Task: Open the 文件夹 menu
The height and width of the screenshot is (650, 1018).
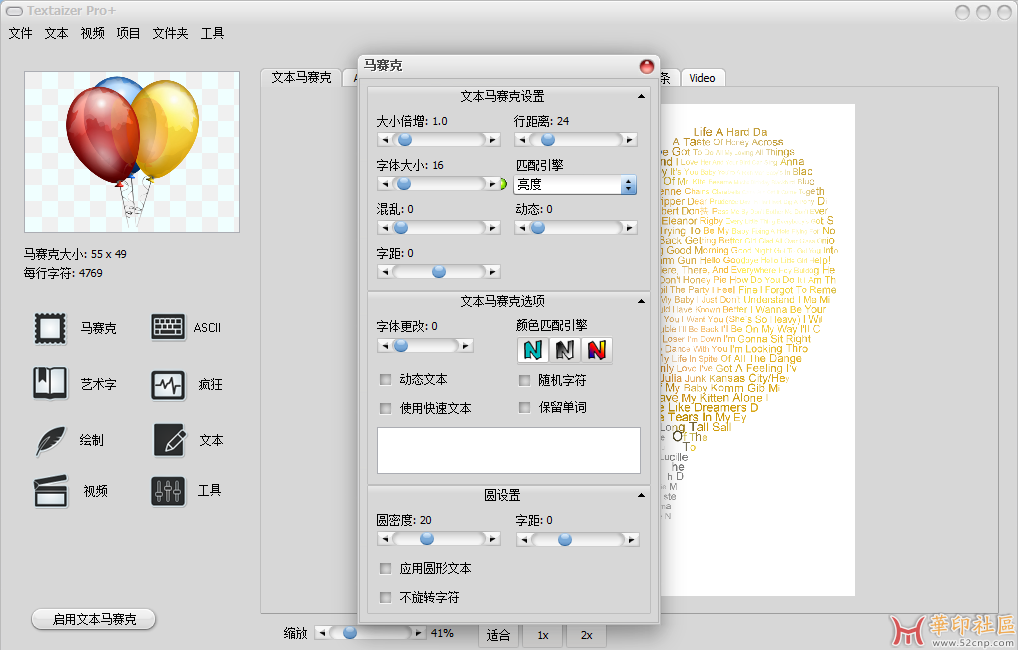Action: 170,33
